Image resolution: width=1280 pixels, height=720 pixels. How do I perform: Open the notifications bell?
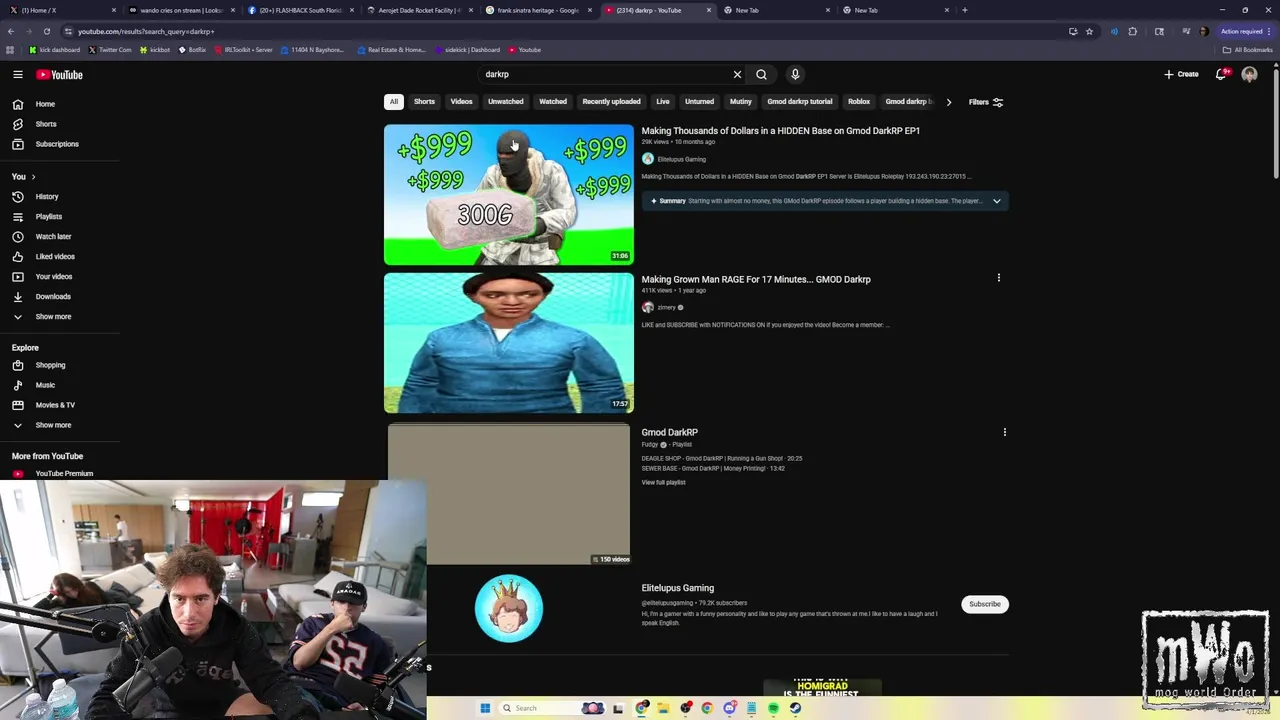pyautogui.click(x=1221, y=74)
